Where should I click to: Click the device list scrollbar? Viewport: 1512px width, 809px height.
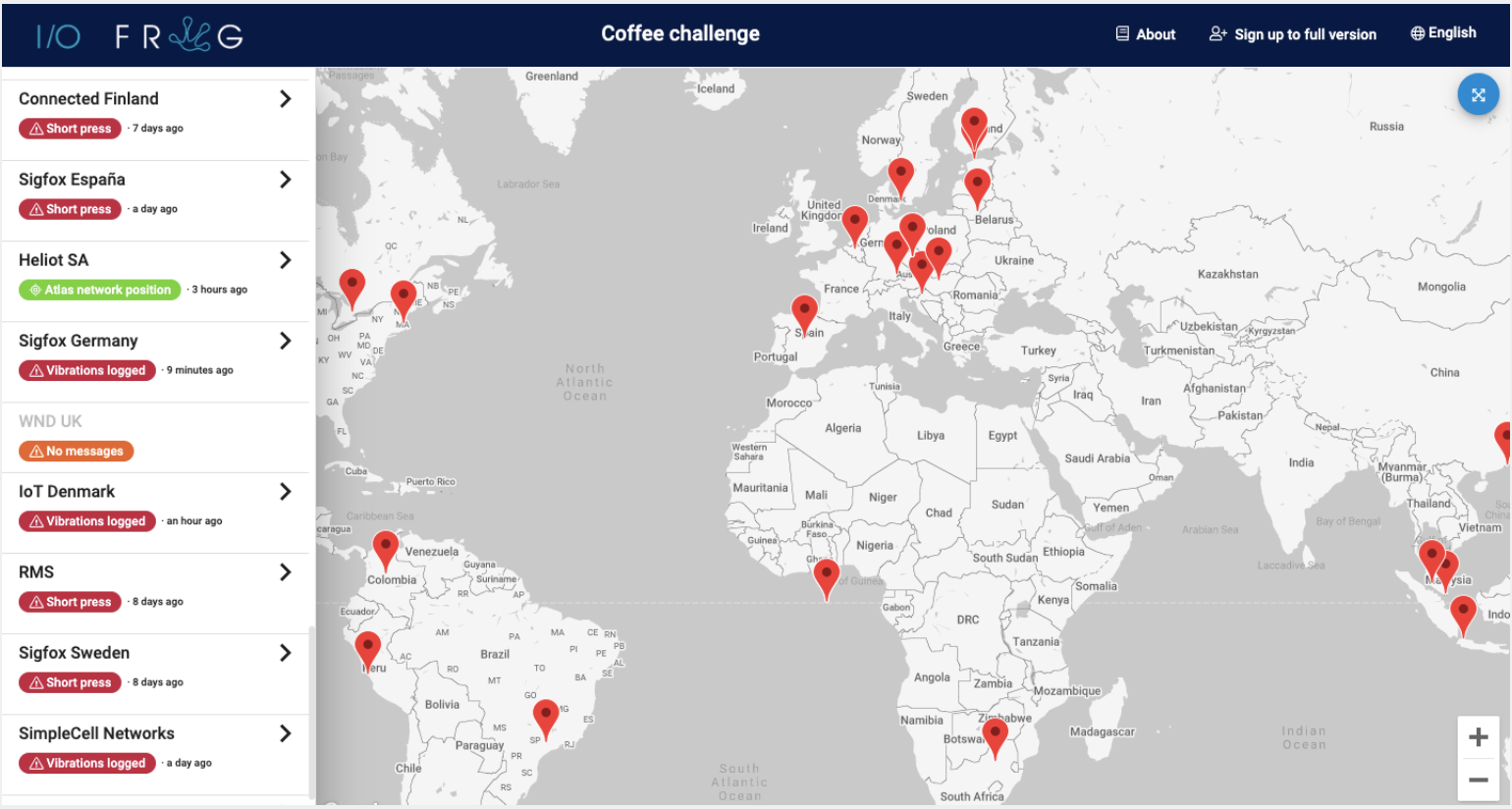[312, 712]
